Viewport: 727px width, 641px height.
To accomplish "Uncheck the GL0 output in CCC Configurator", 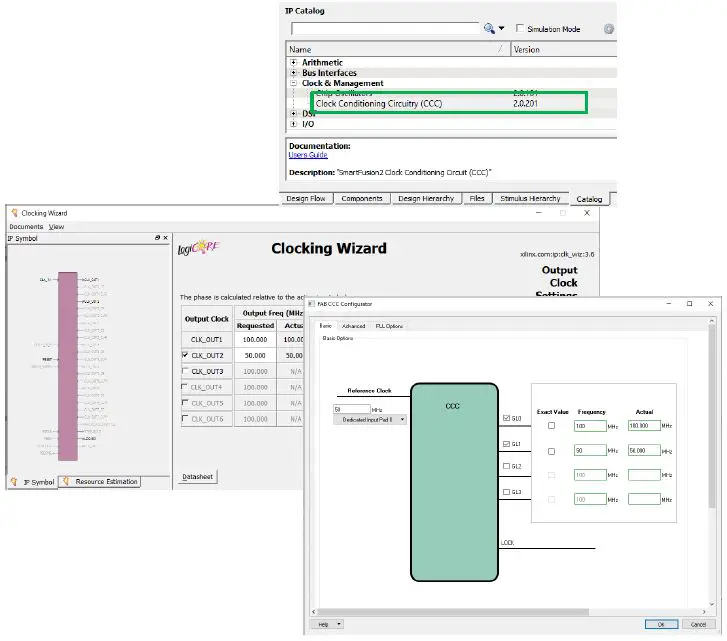I will click(506, 418).
